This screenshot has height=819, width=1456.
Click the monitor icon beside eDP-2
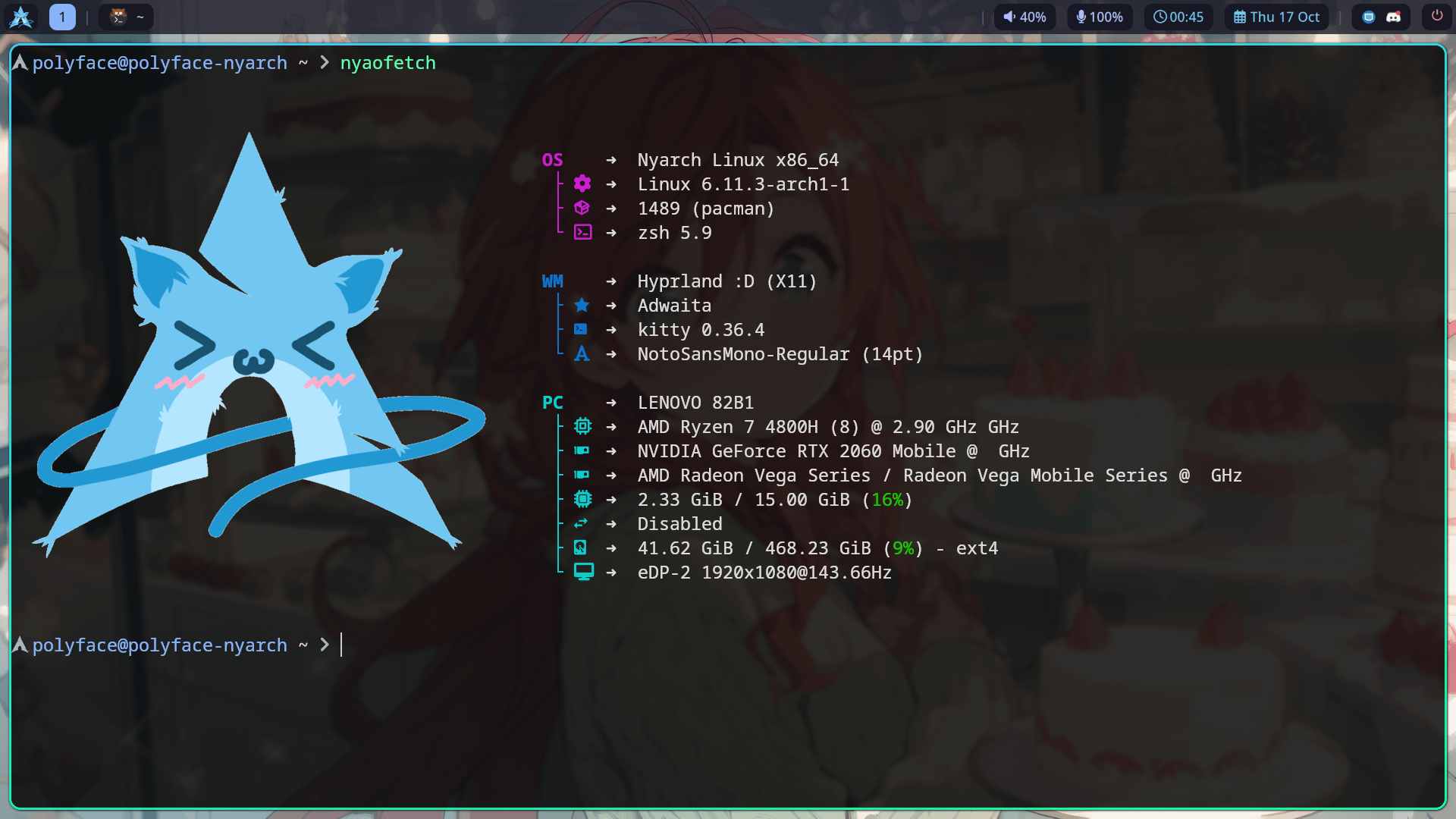coord(583,572)
